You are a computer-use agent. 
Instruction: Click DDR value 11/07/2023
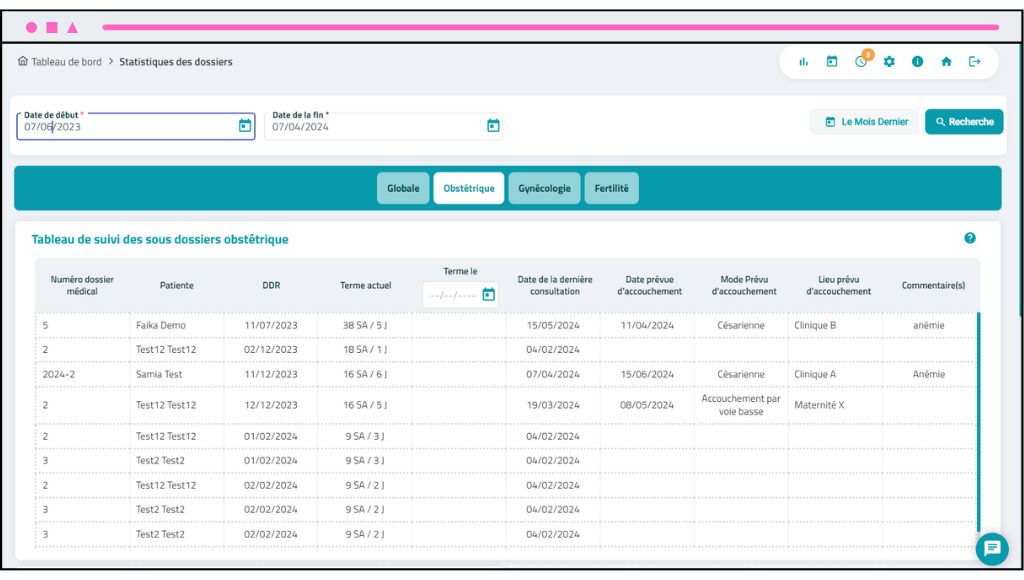click(271, 325)
